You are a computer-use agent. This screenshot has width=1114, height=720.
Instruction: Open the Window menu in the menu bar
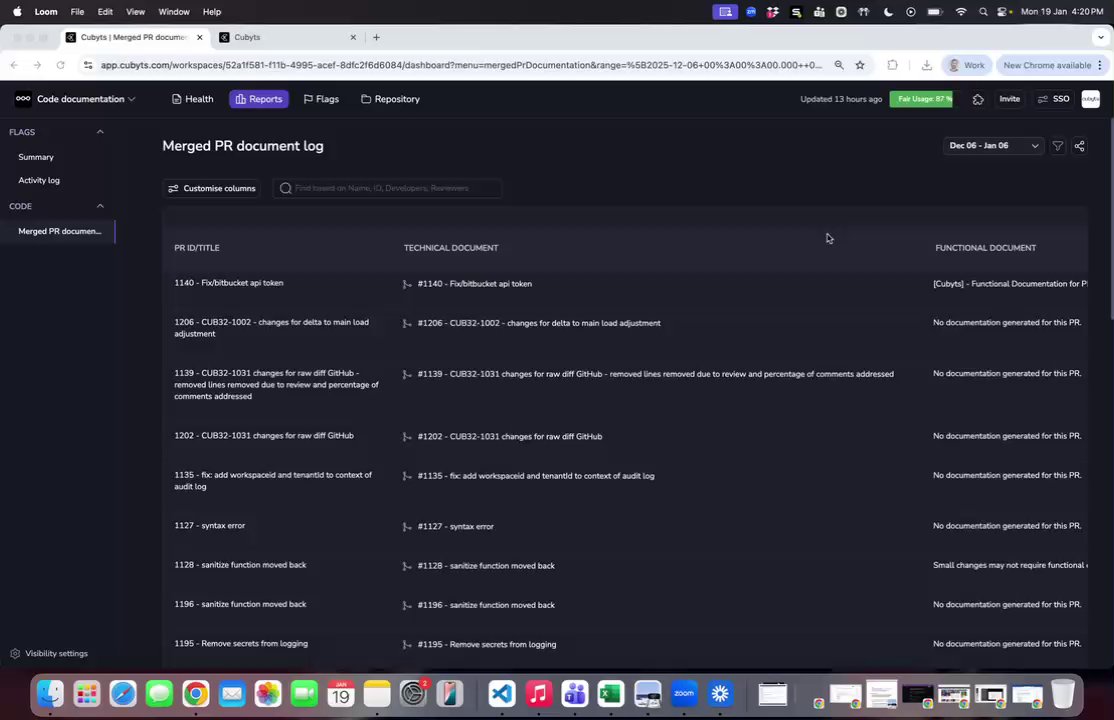point(173,12)
